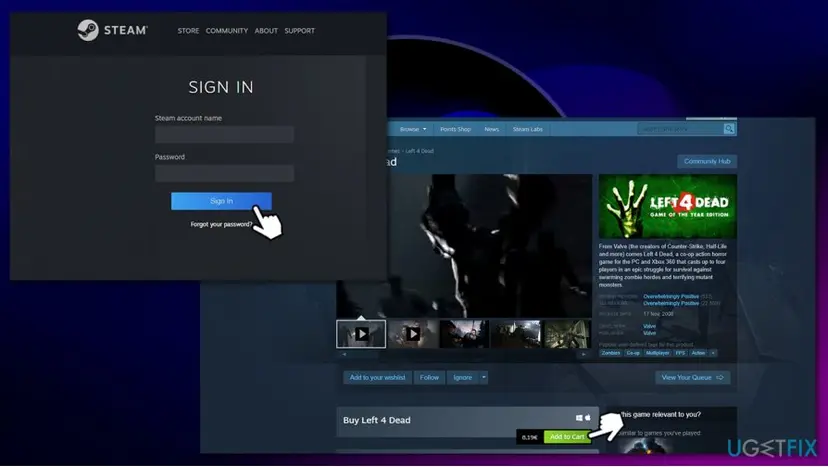Image resolution: width=828 pixels, height=467 pixels.
Task: Open the Steam Labs tab
Action: pos(528,129)
